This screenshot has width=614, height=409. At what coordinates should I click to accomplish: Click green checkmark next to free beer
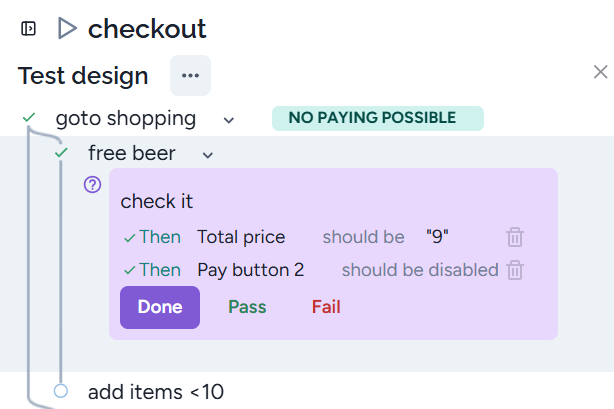click(62, 153)
